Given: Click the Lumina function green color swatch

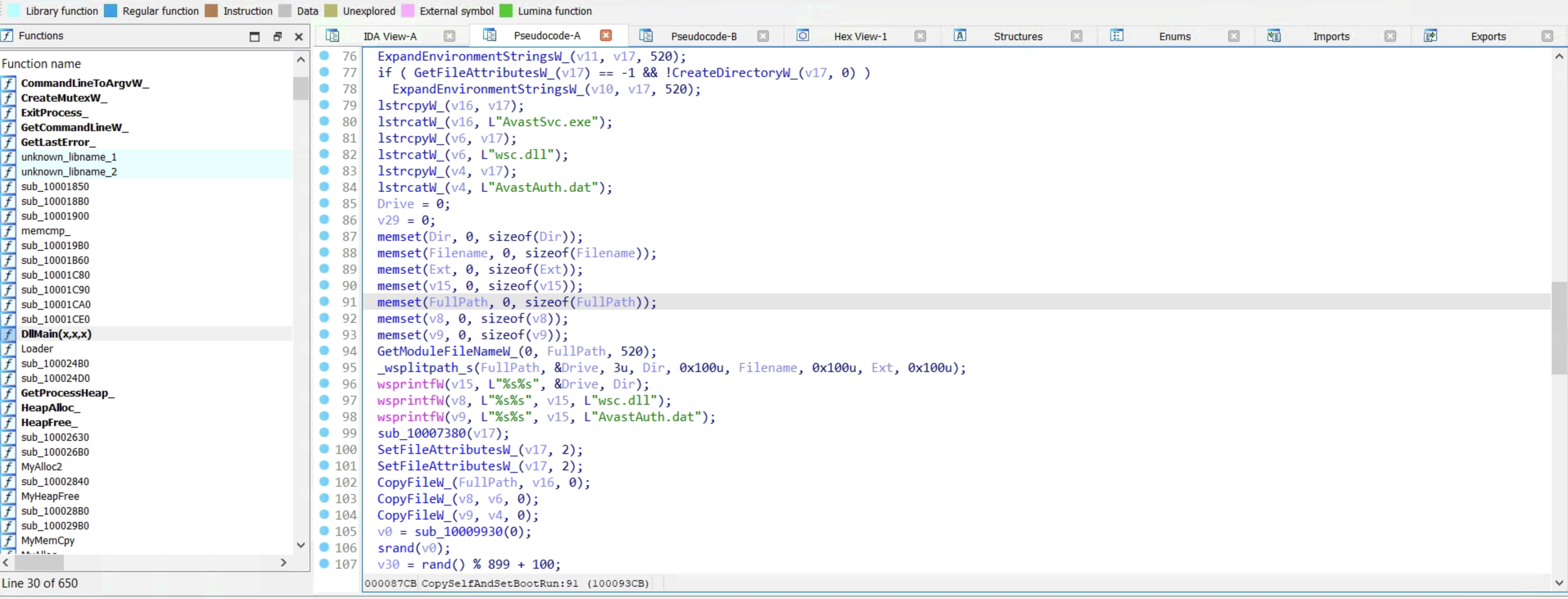Looking at the screenshot, I should 506,10.
